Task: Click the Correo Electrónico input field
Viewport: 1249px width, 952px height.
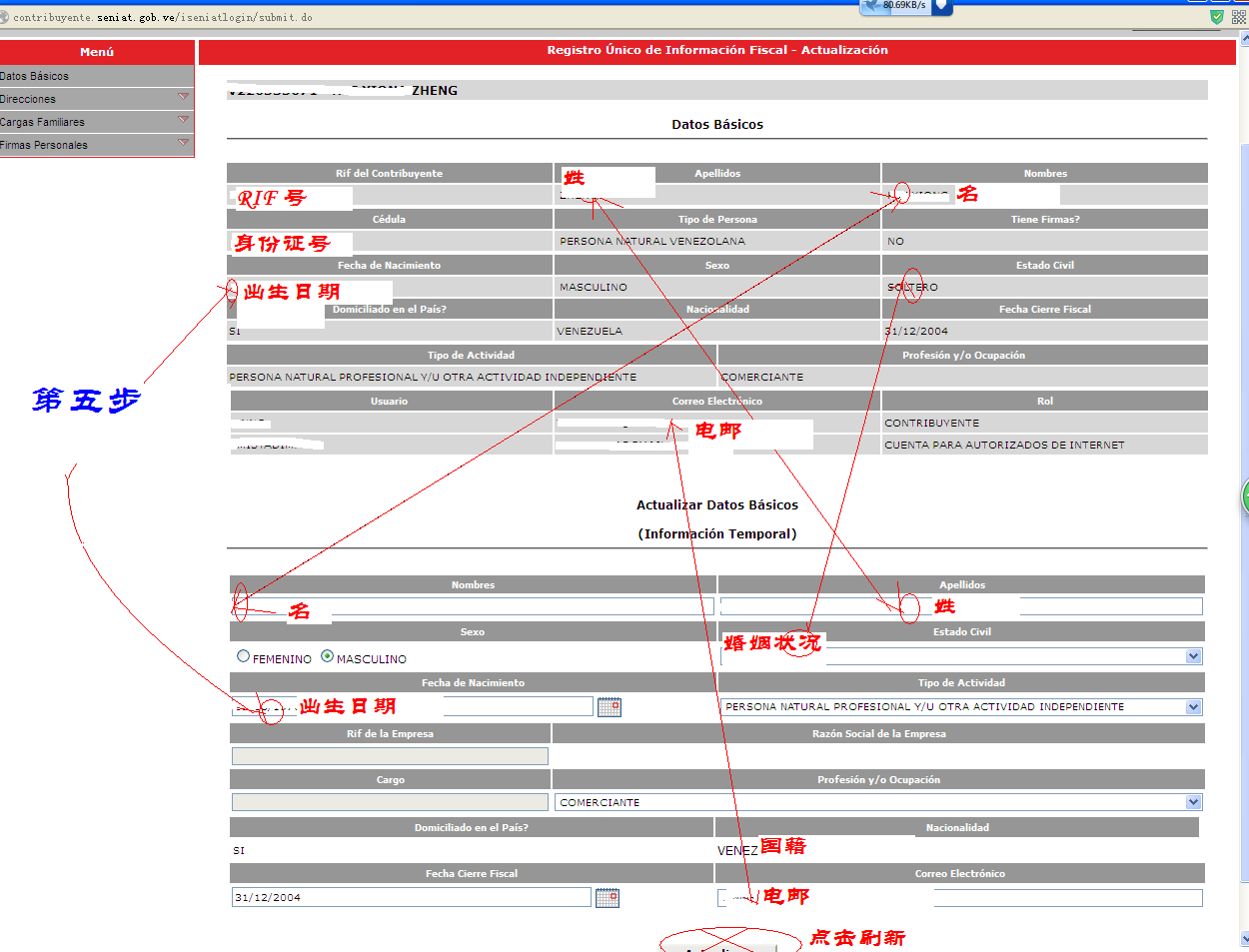Action: [x=960, y=898]
